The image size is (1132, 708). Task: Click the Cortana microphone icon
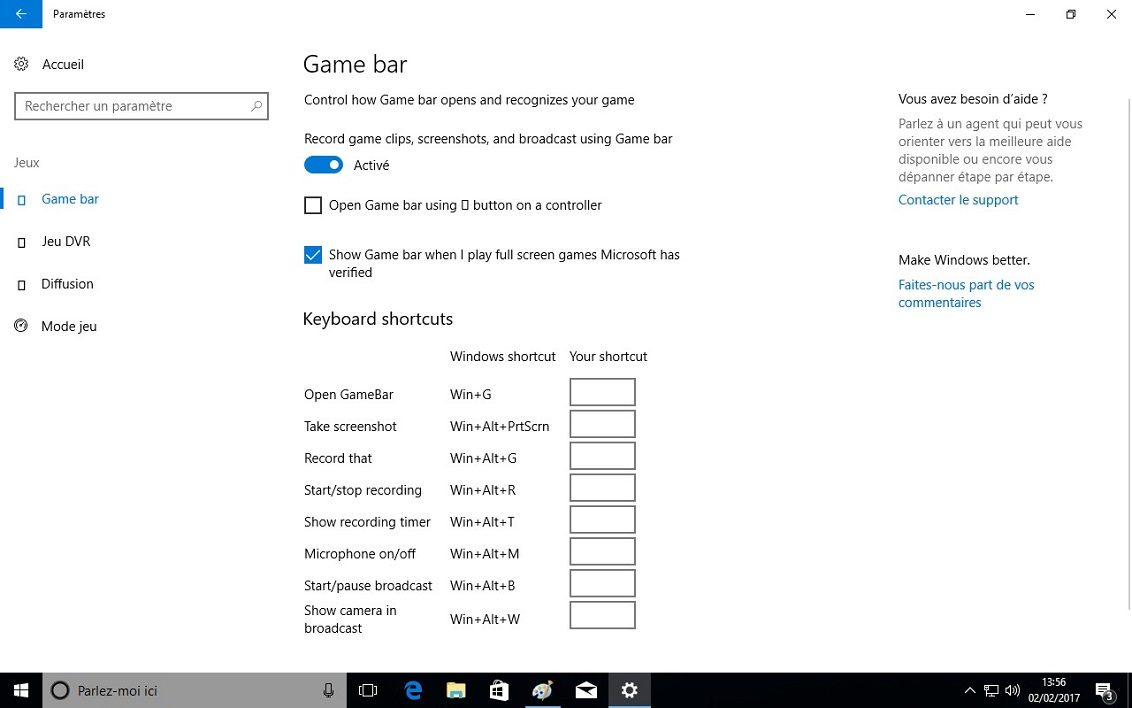click(x=328, y=690)
